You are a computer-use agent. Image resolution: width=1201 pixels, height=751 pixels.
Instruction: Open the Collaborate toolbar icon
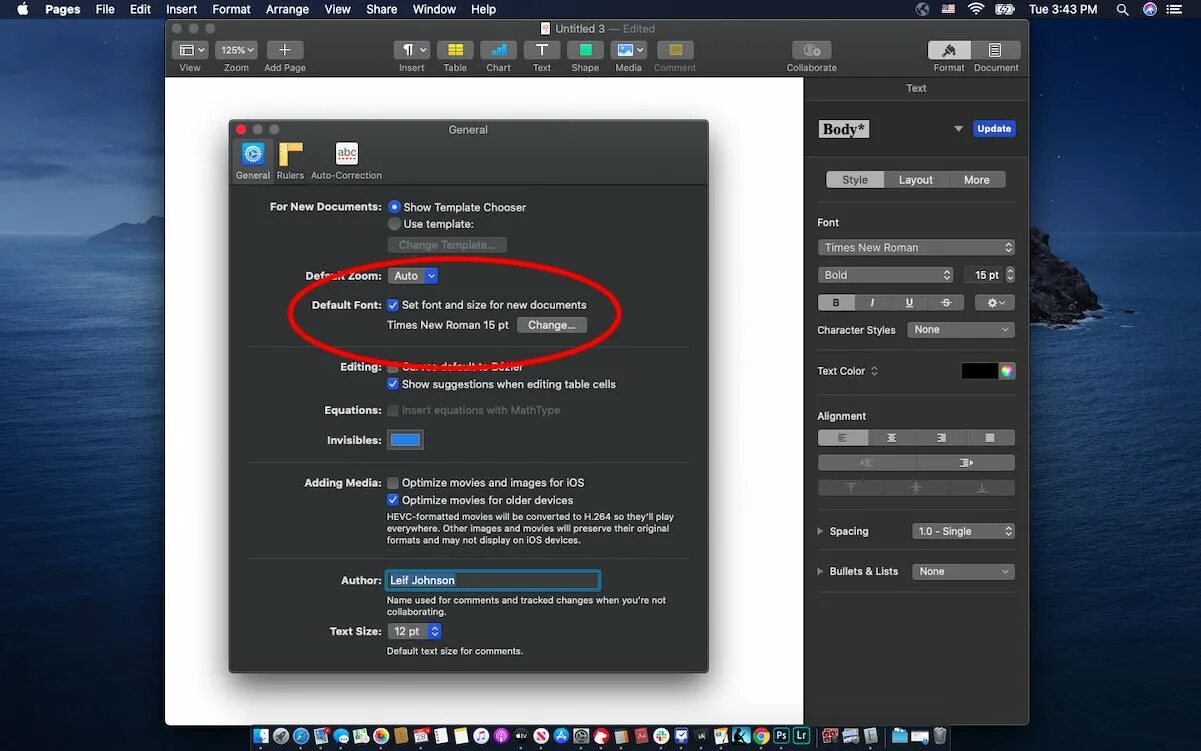click(811, 50)
